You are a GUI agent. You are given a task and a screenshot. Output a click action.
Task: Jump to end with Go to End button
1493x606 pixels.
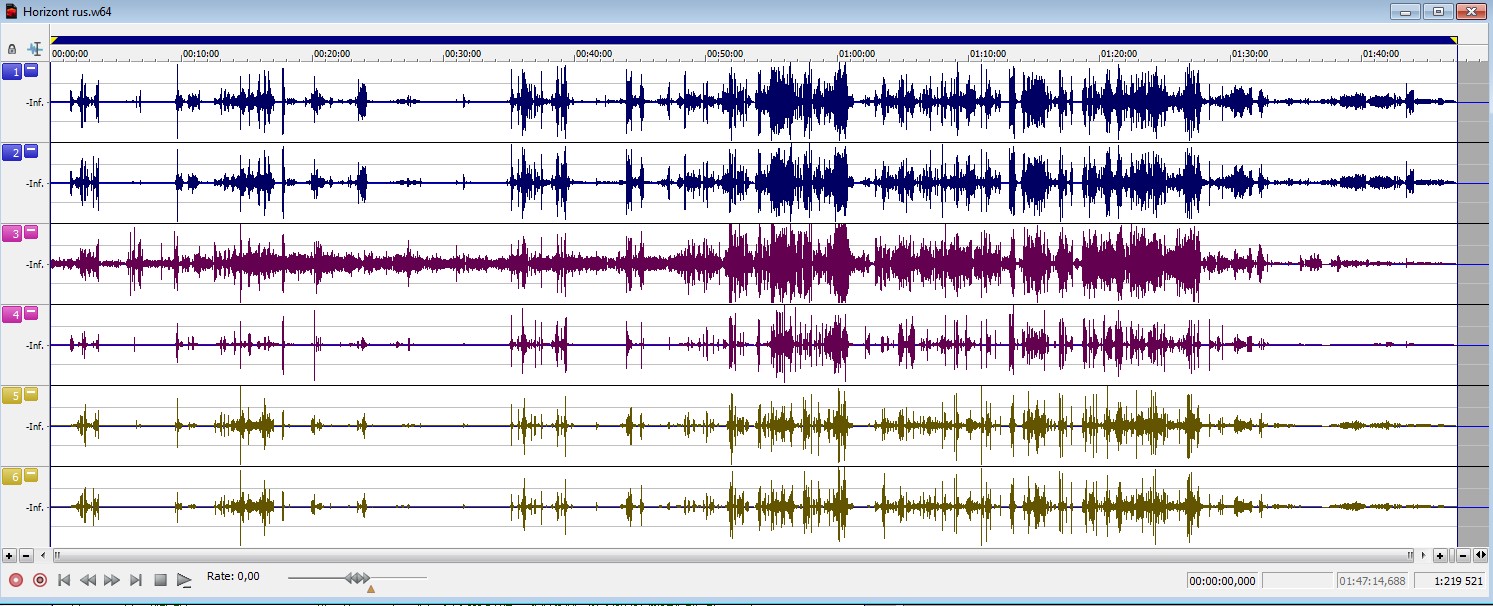136,580
